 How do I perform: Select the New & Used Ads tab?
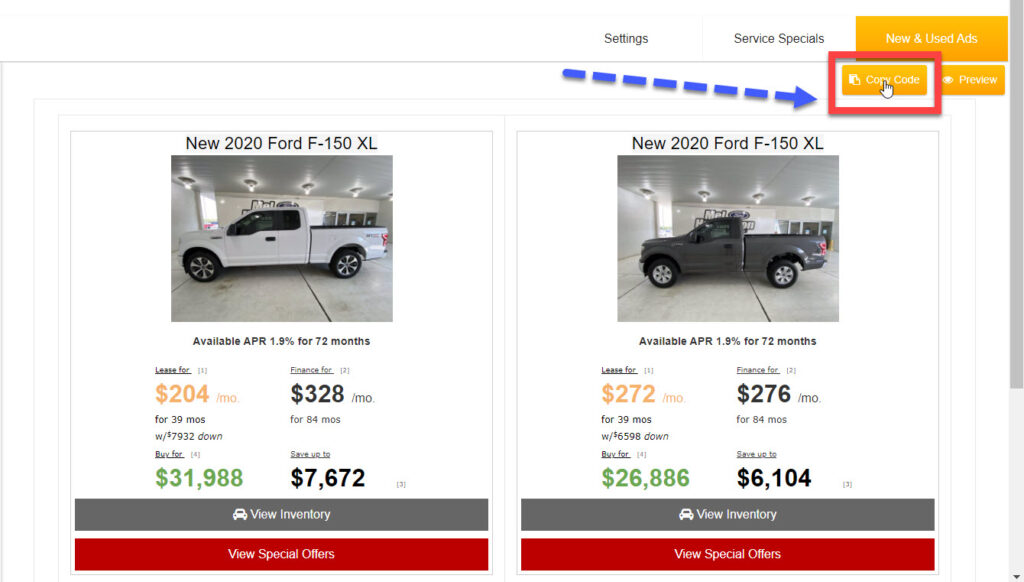931,39
